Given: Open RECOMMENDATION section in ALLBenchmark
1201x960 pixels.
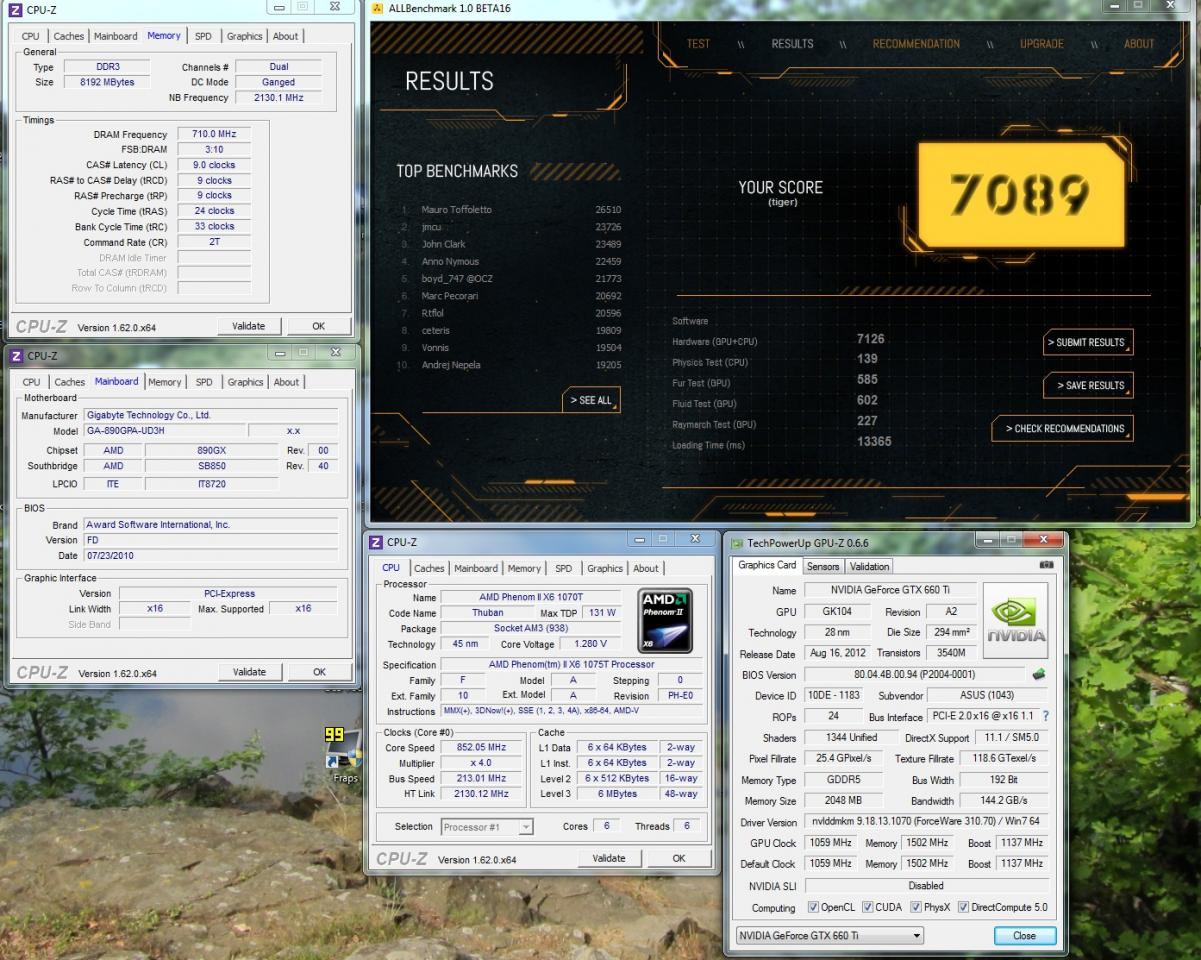Looking at the screenshot, I should (916, 44).
